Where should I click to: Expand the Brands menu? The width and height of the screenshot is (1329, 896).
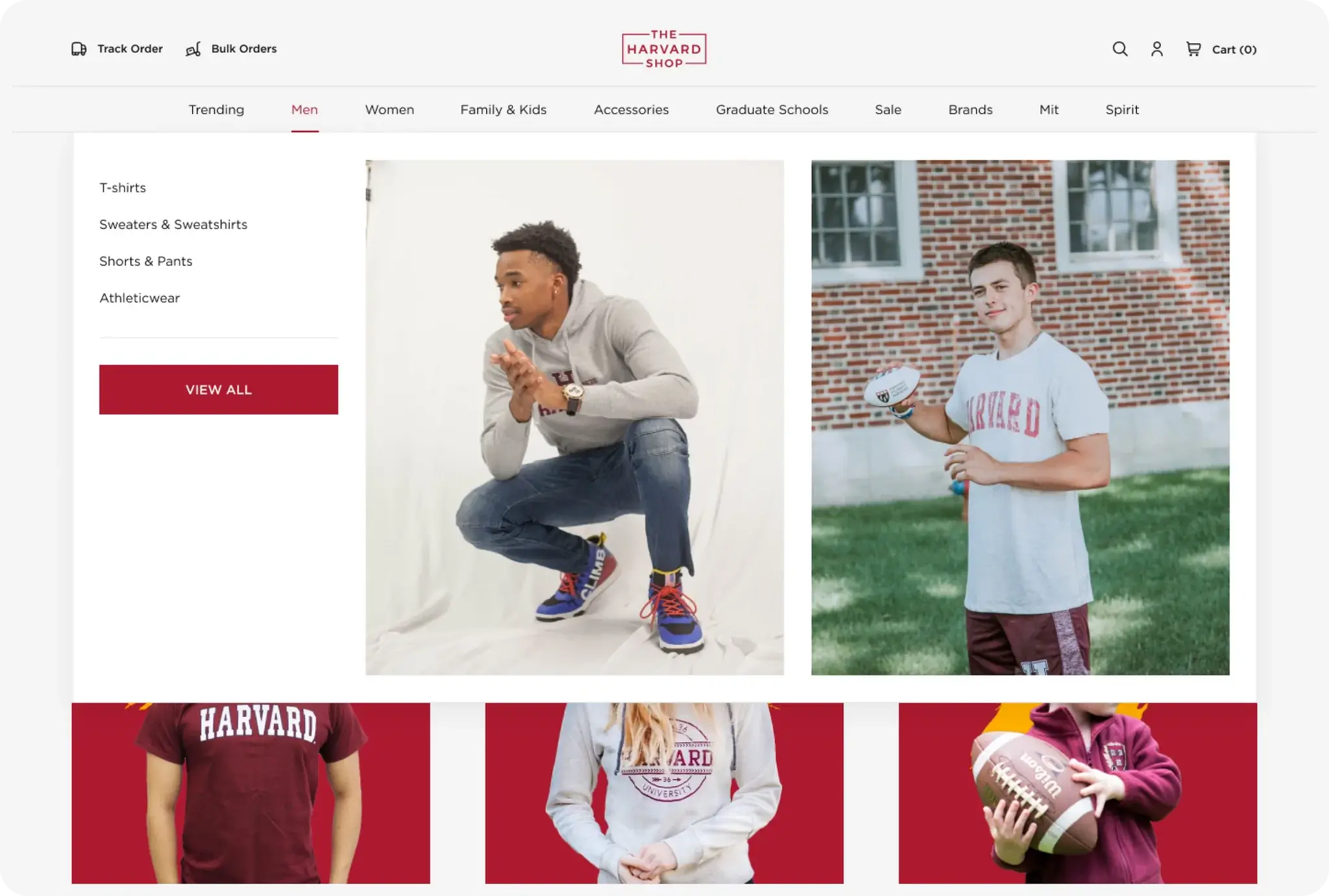(970, 110)
